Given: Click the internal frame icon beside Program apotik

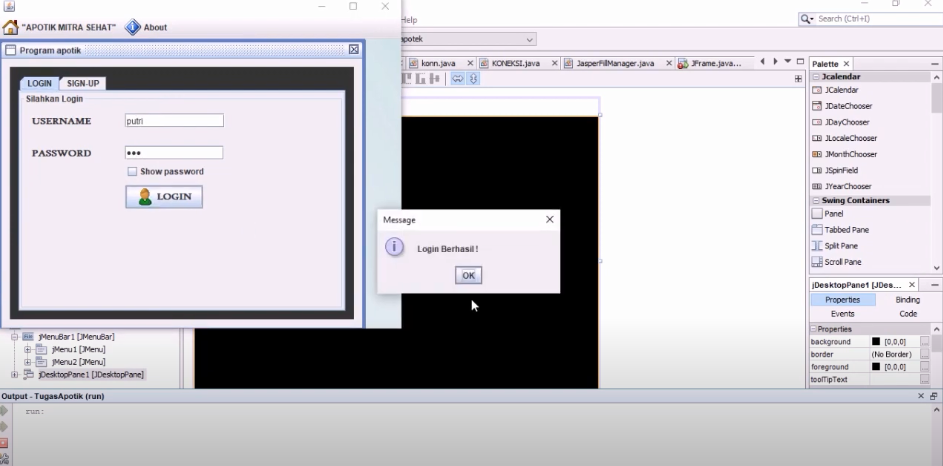Looking at the screenshot, I should point(10,51).
